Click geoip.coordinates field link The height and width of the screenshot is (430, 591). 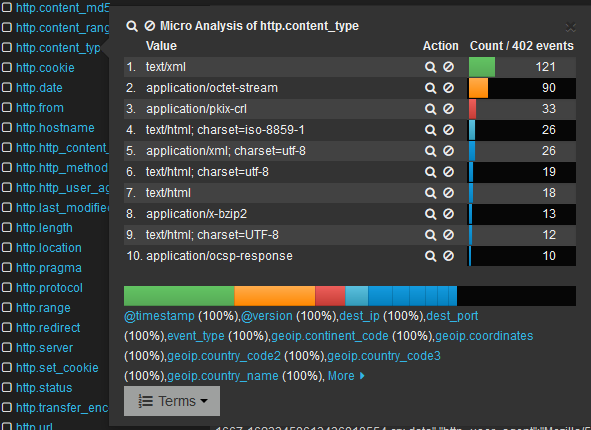pos(484,336)
